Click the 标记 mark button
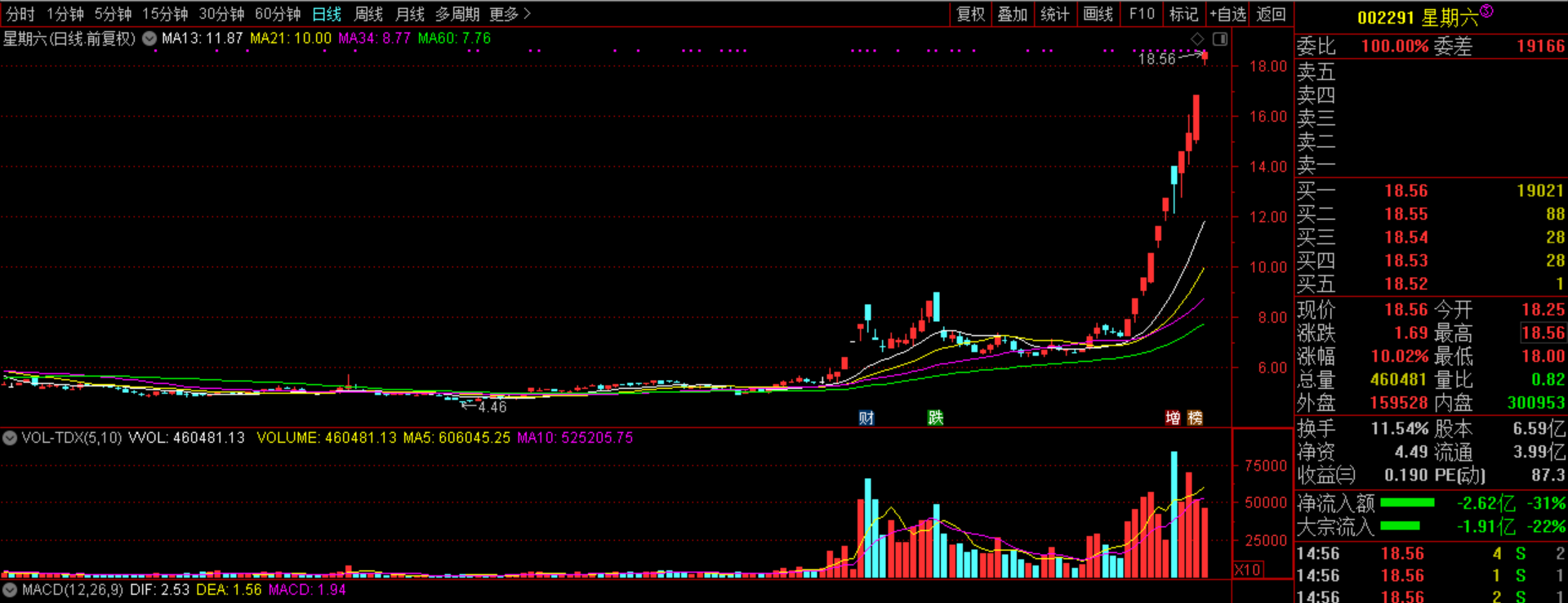This screenshot has height=603, width=1568. click(x=1183, y=14)
